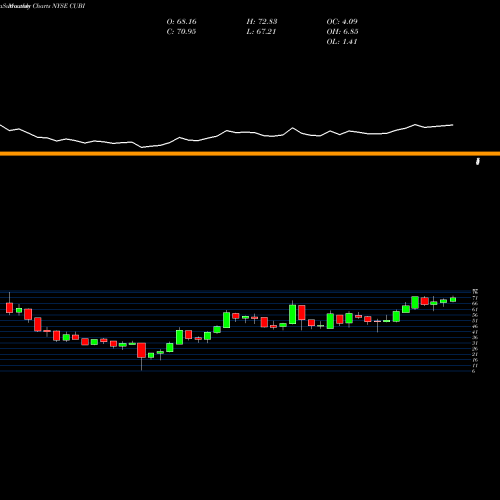Click the OL: 1.41 value
Viewport: 500px width, 500px height.
pyautogui.click(x=342, y=42)
